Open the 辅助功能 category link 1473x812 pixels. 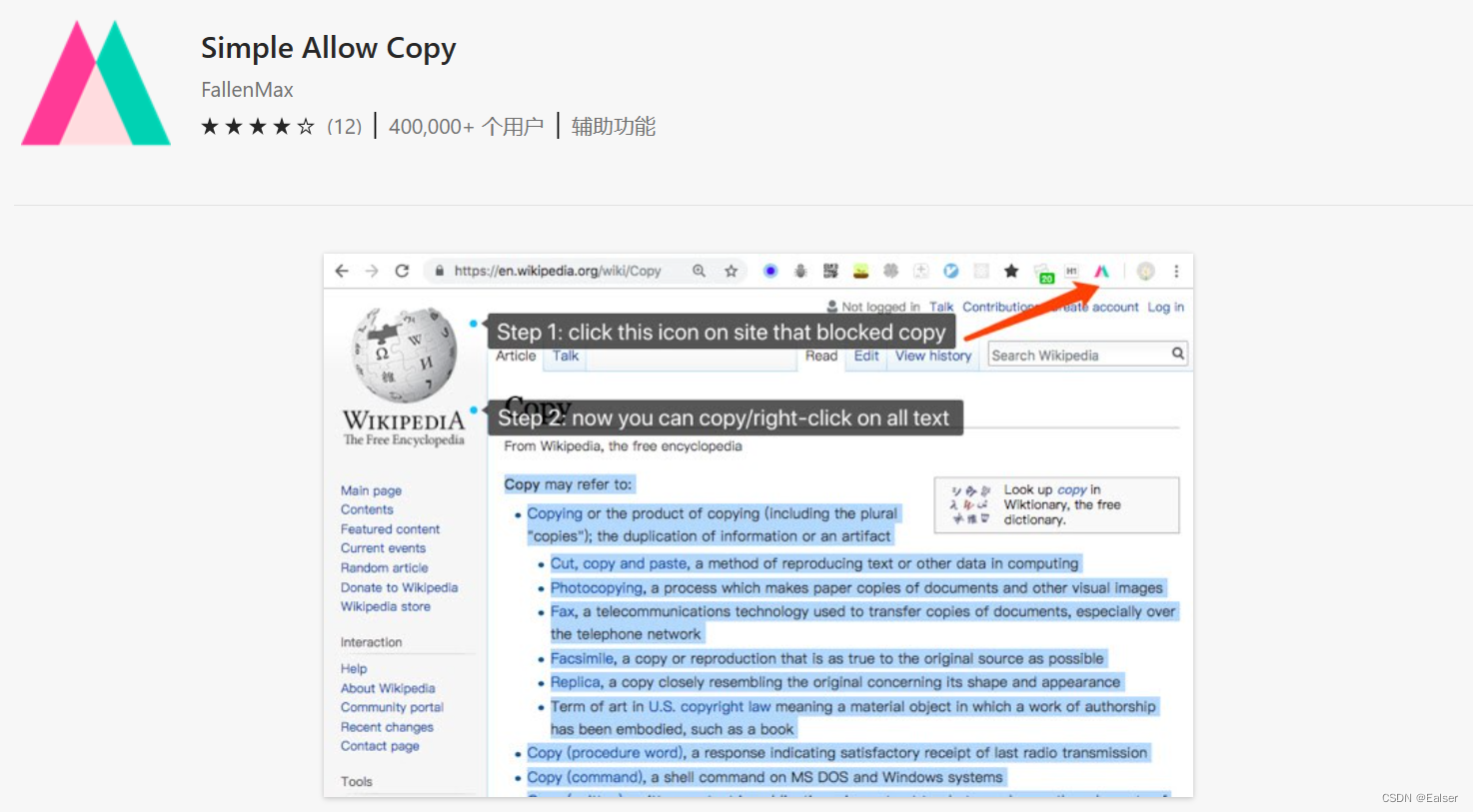(614, 127)
